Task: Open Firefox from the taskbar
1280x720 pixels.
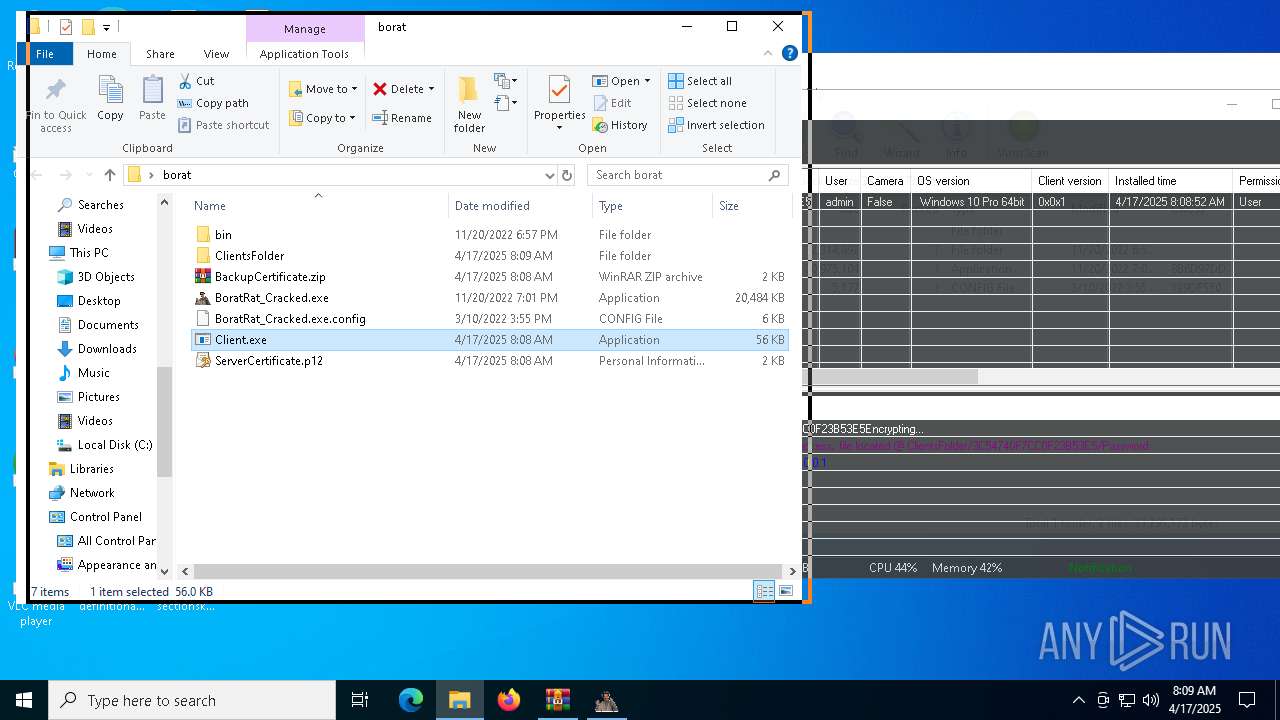Action: [509, 700]
